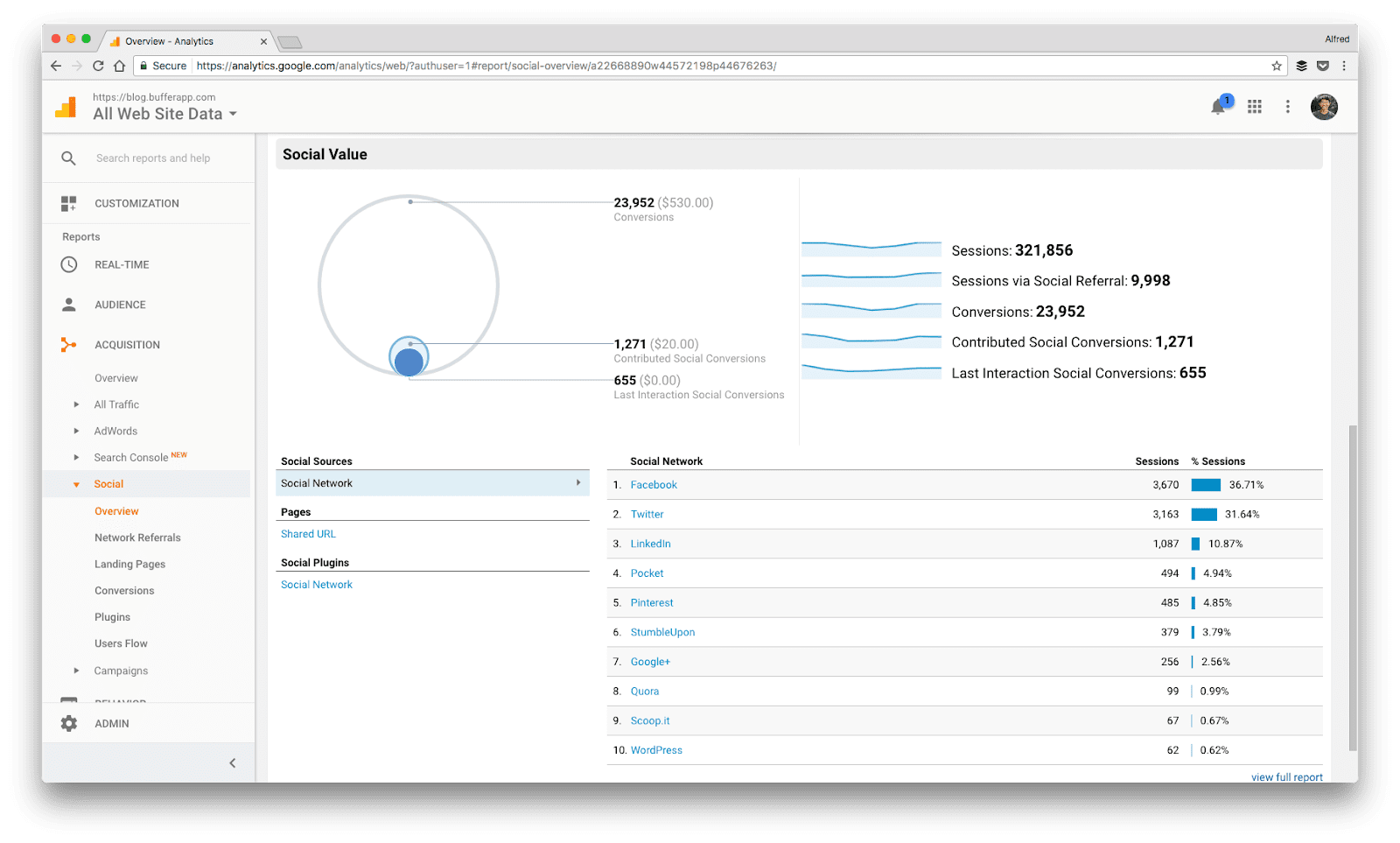Click the Google Analytics logo icon
This screenshot has width=1400, height=843.
pos(66,107)
